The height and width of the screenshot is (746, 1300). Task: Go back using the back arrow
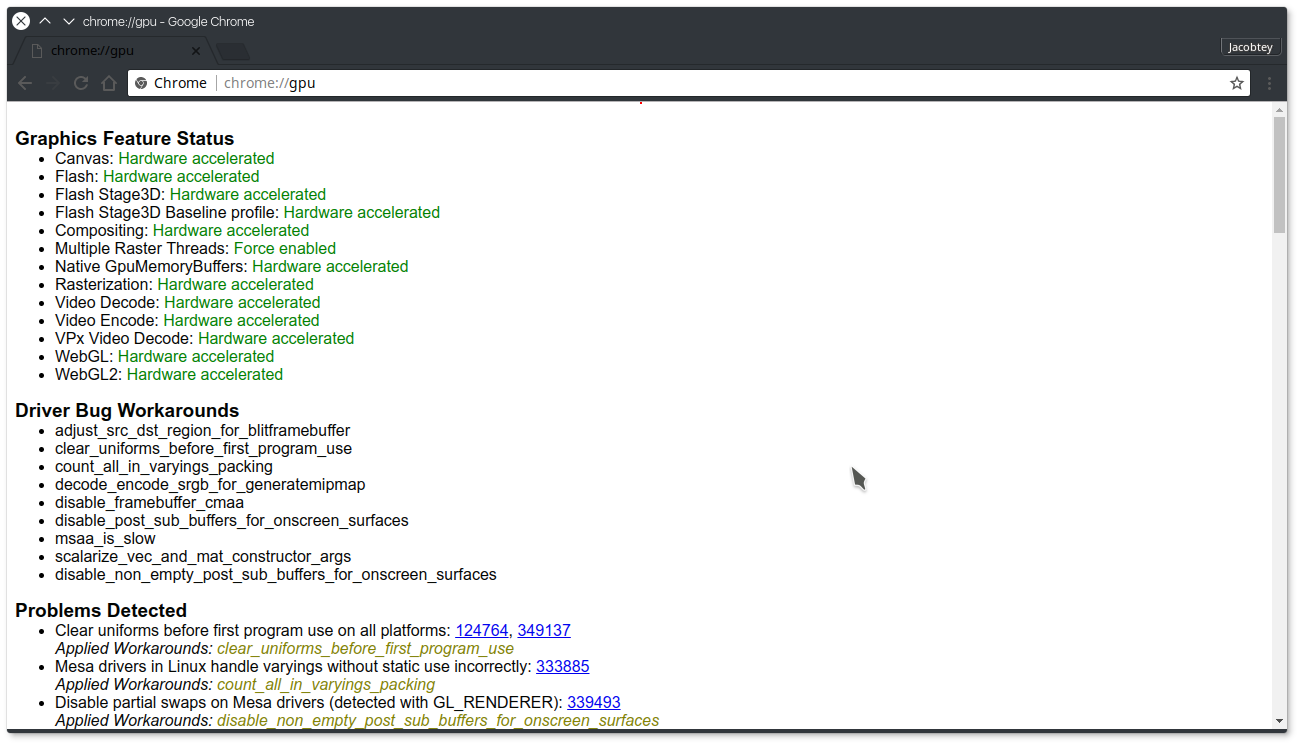(25, 83)
